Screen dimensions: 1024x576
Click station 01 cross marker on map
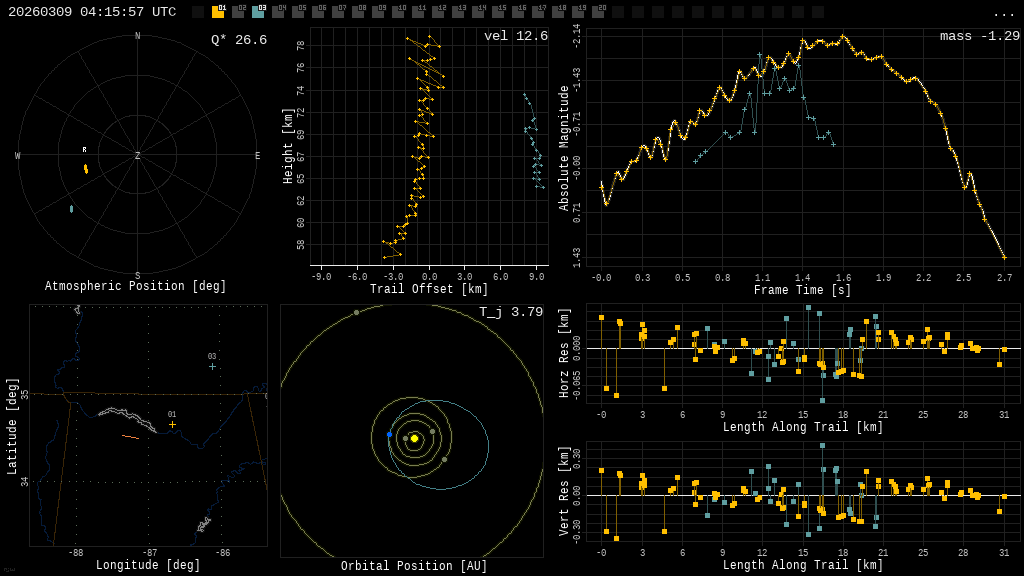[172, 425]
